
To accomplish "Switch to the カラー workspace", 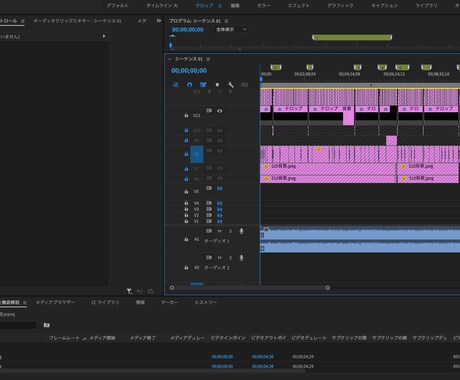I will pyautogui.click(x=263, y=6).
